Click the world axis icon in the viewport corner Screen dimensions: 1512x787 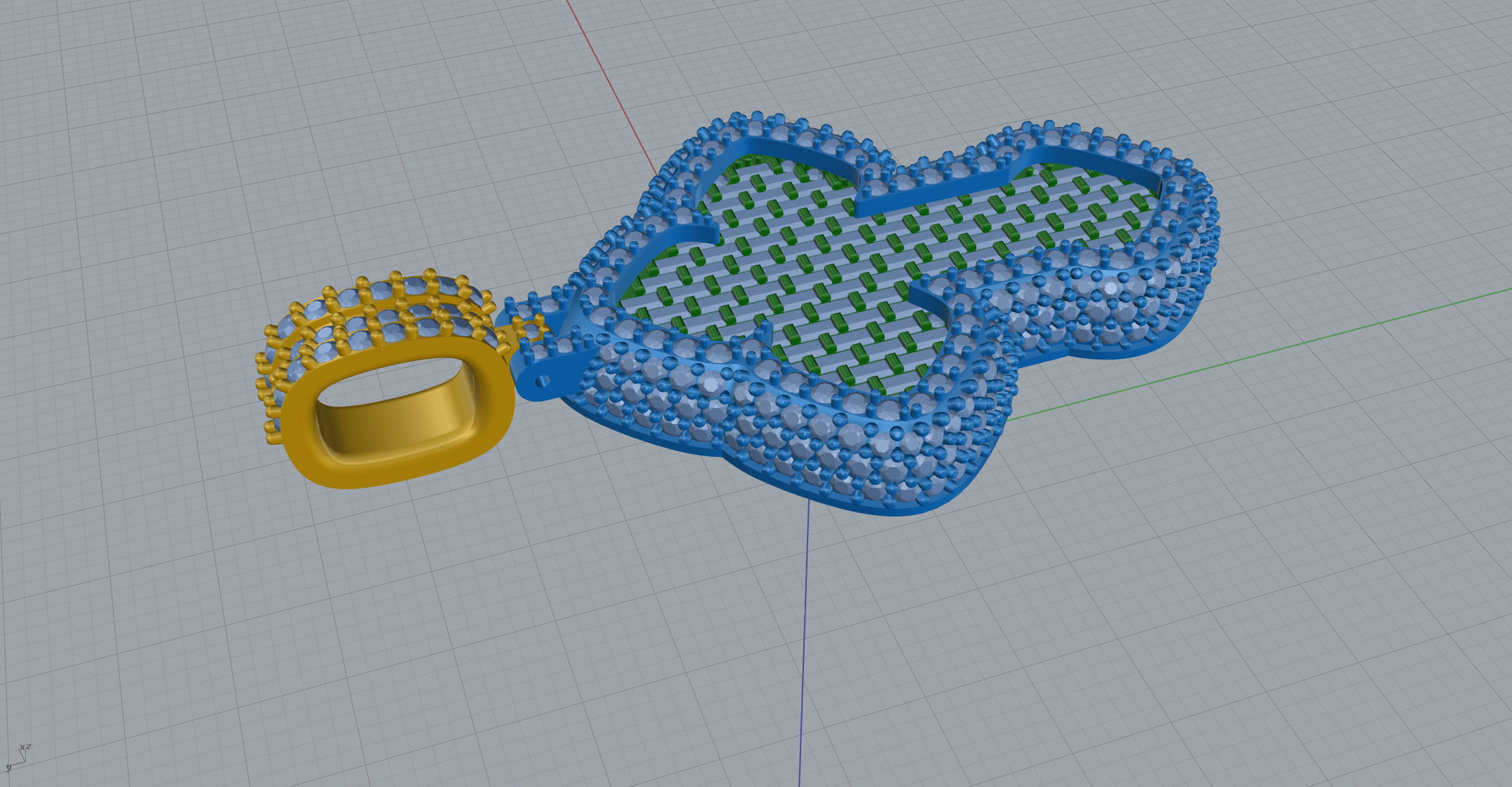coord(18,757)
